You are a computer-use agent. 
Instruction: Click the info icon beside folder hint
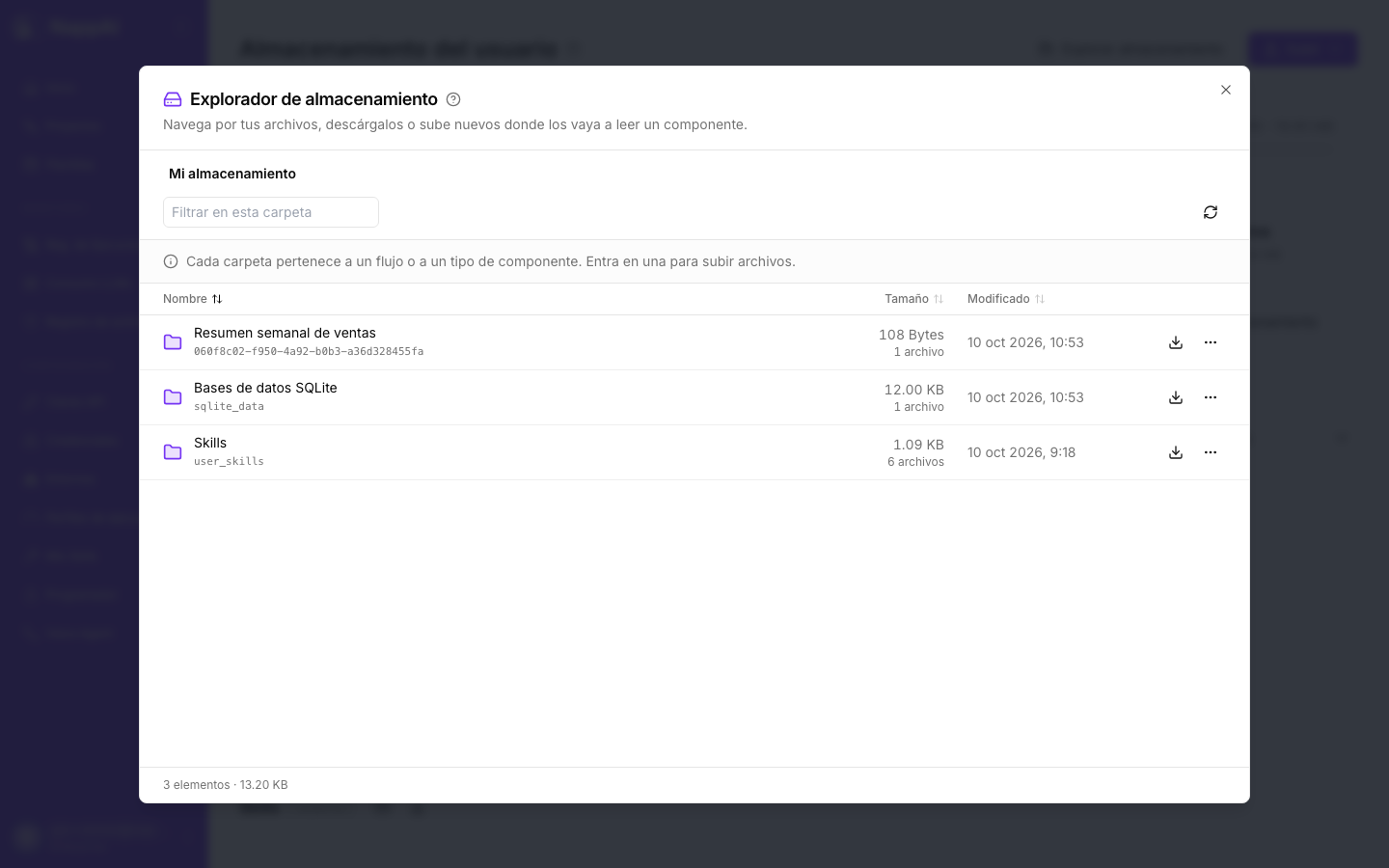pos(171,261)
